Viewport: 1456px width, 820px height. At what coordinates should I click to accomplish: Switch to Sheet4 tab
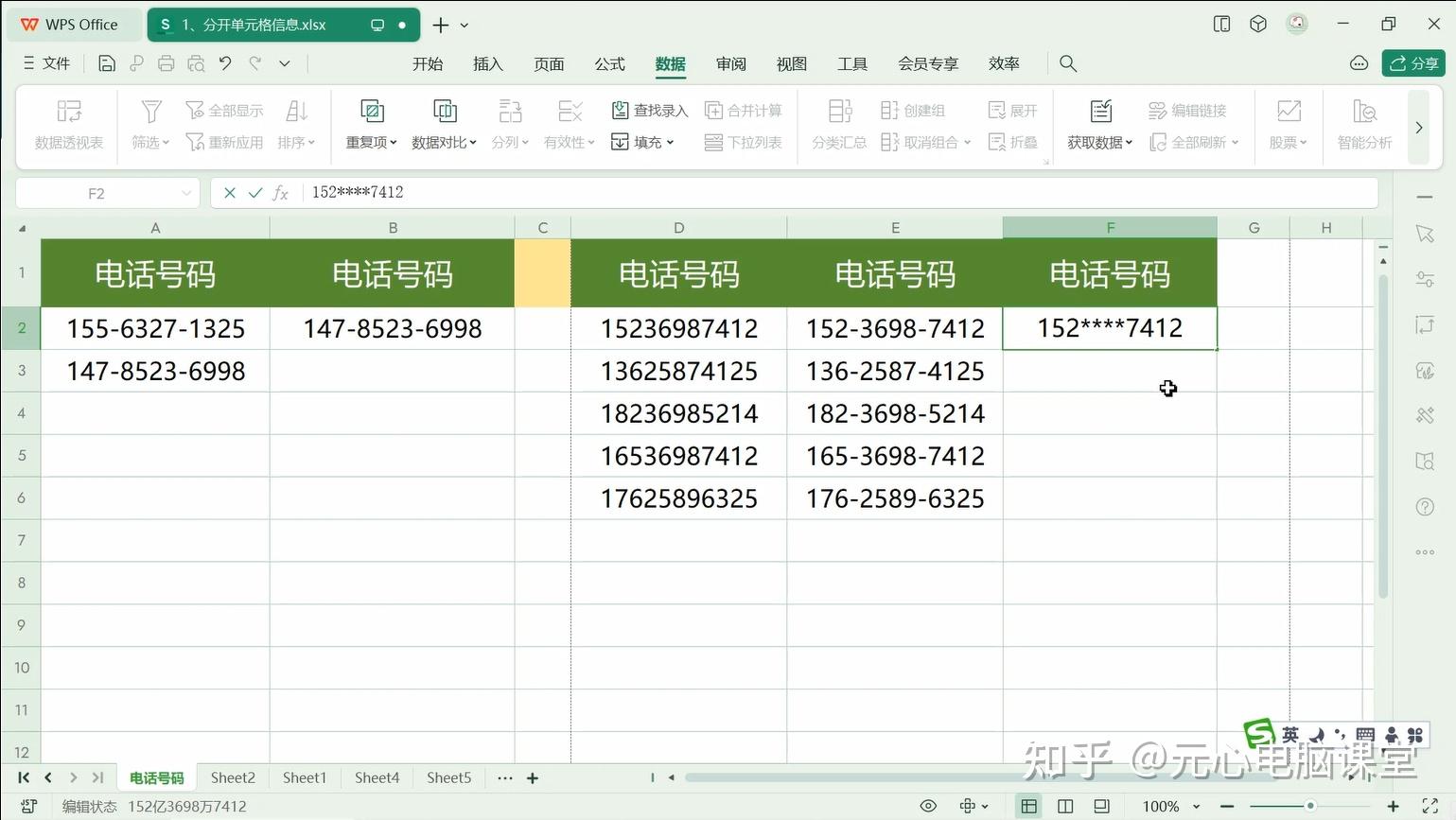377,777
